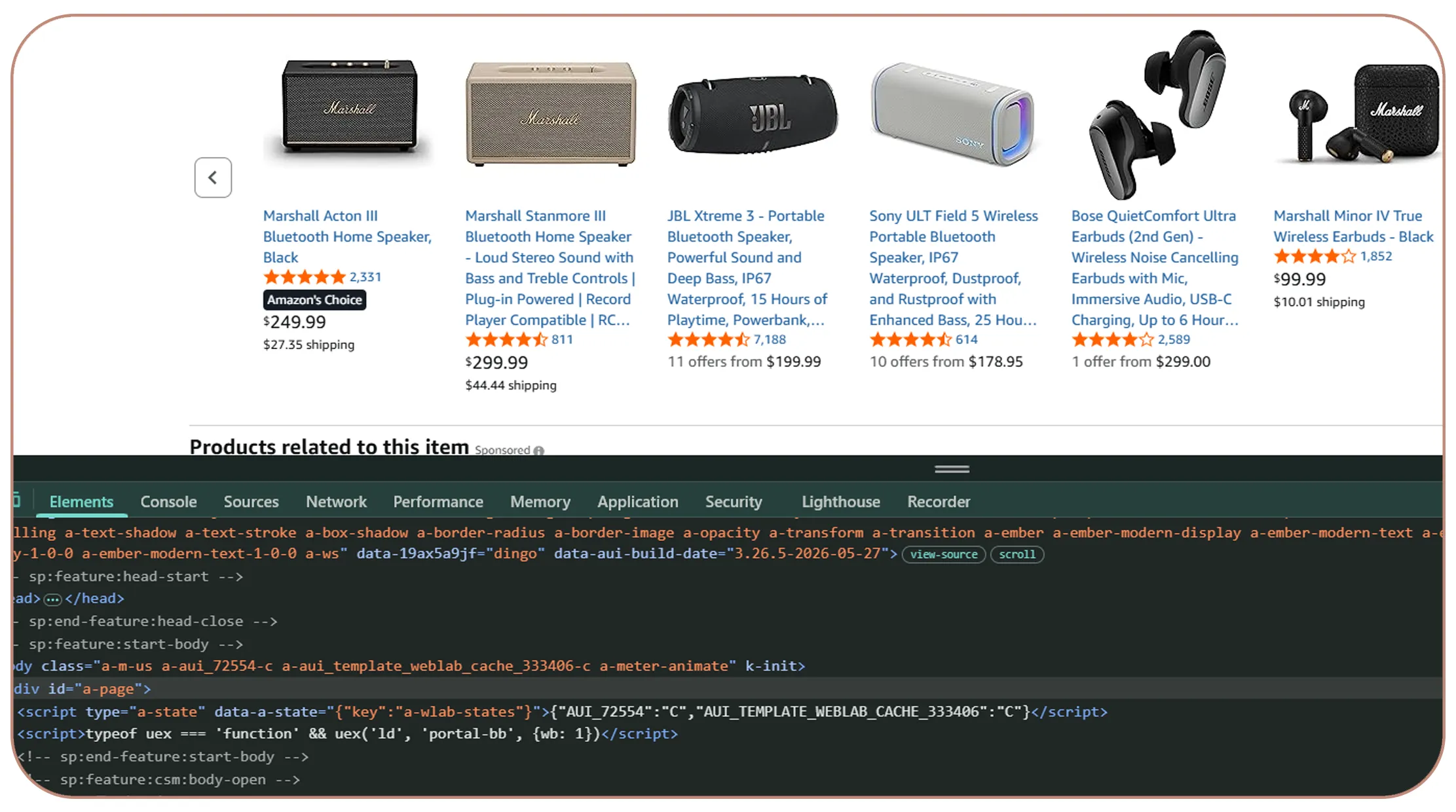
Task: Open Marshall Minor IV True Wireless Earbuds link
Action: tap(1353, 226)
